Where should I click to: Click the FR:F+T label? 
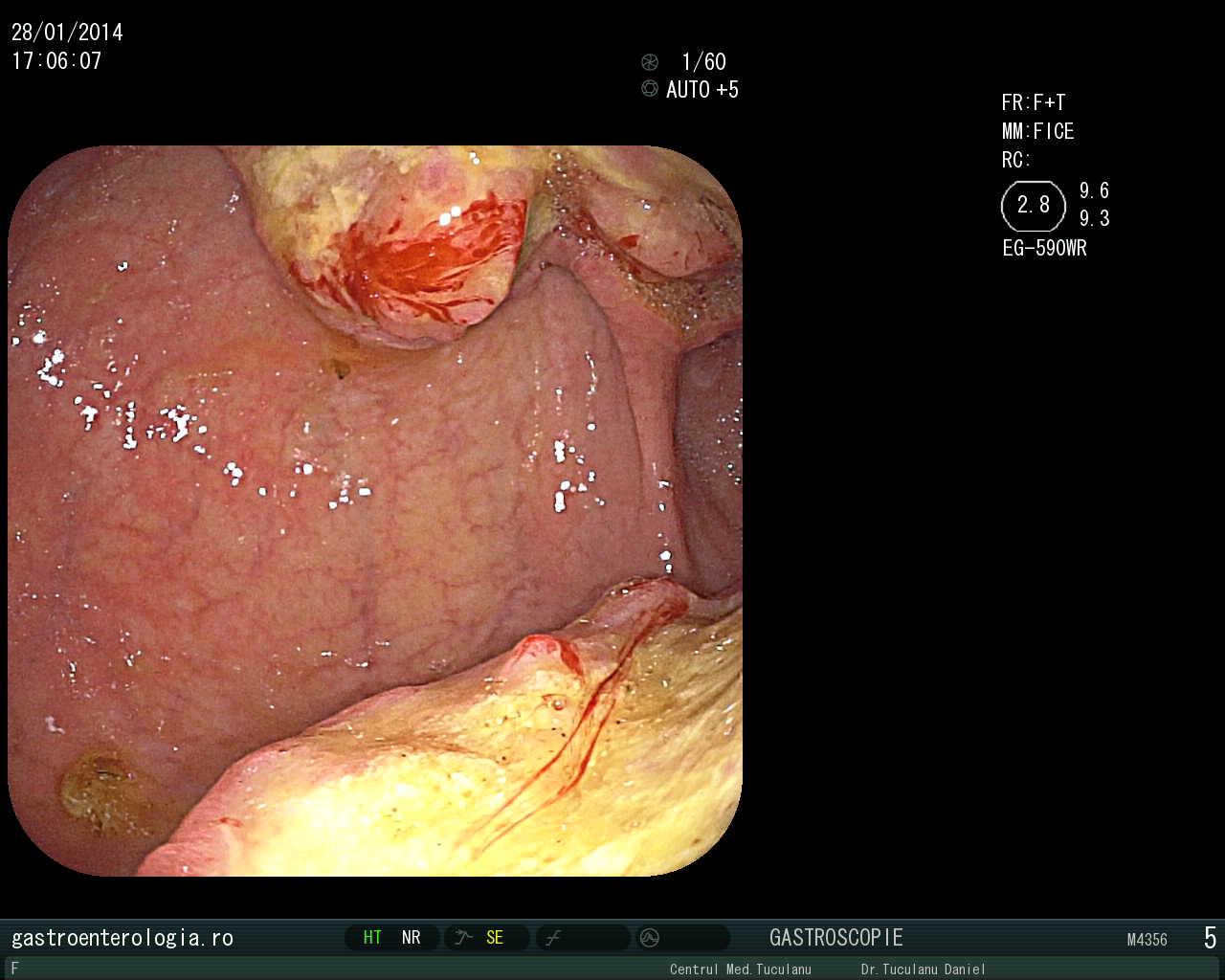[1034, 102]
